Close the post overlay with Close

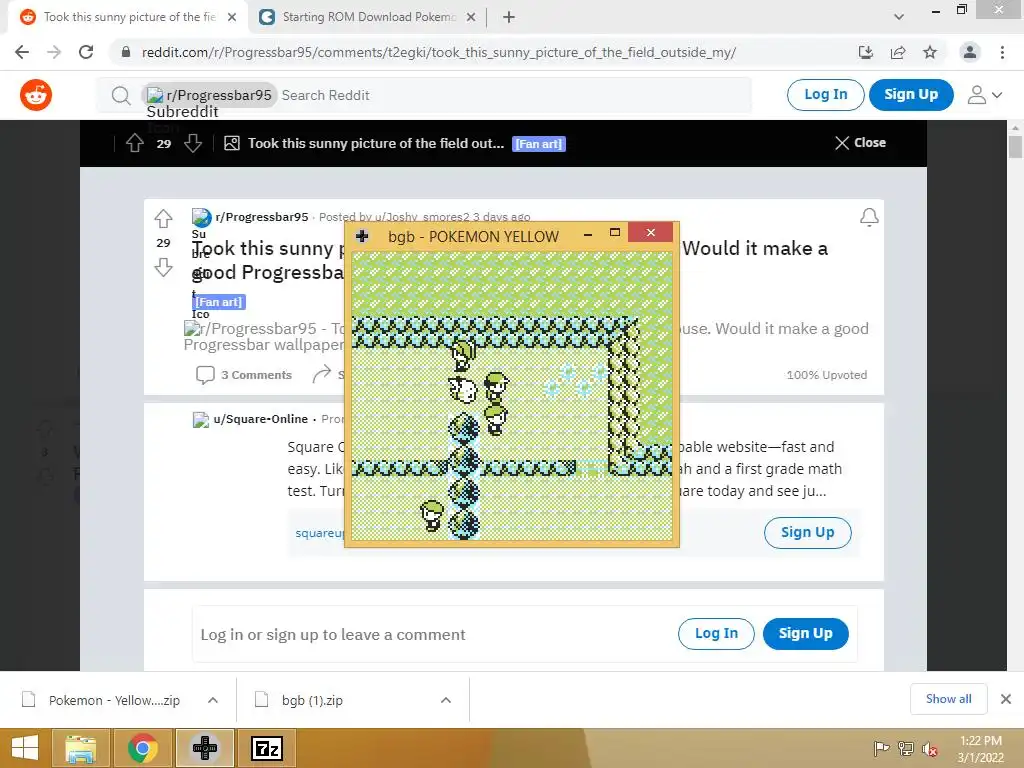tap(860, 142)
